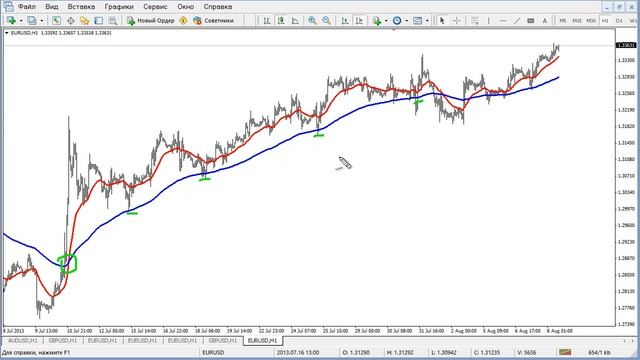640x360 pixels.
Task: Click the Indicators list icon
Action: (x=377, y=20)
